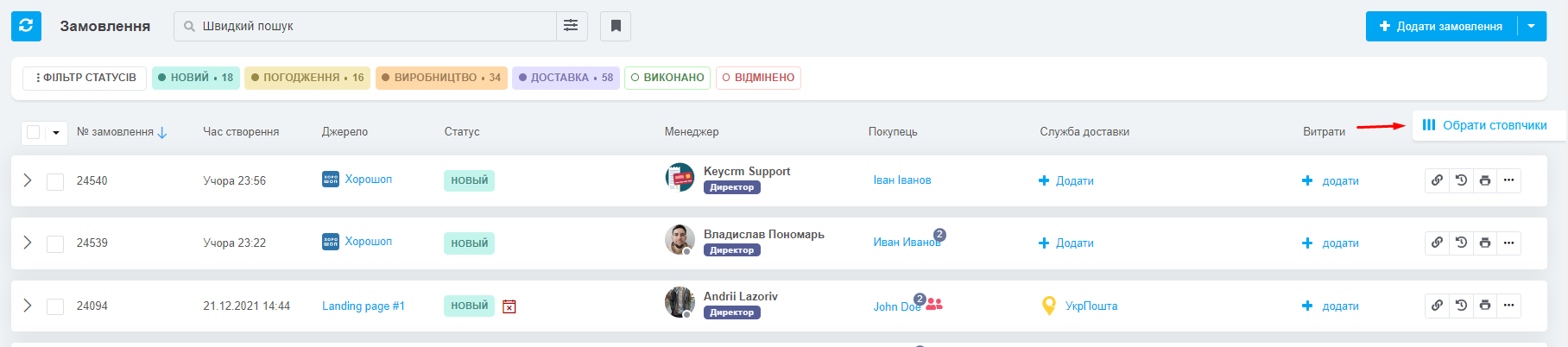Copy link icon for order 24540

(x=1437, y=180)
